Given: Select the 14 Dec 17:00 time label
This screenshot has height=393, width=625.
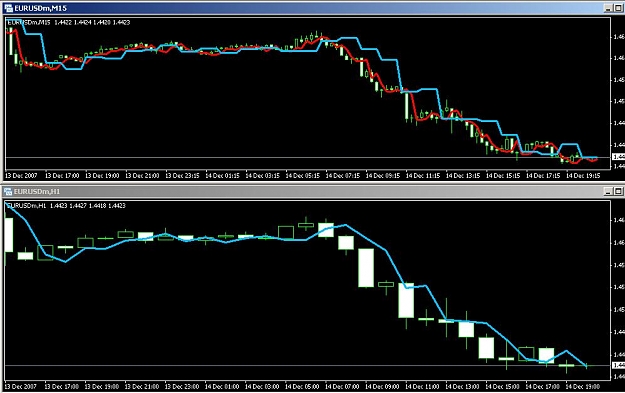Looking at the screenshot, I should 542,386.
